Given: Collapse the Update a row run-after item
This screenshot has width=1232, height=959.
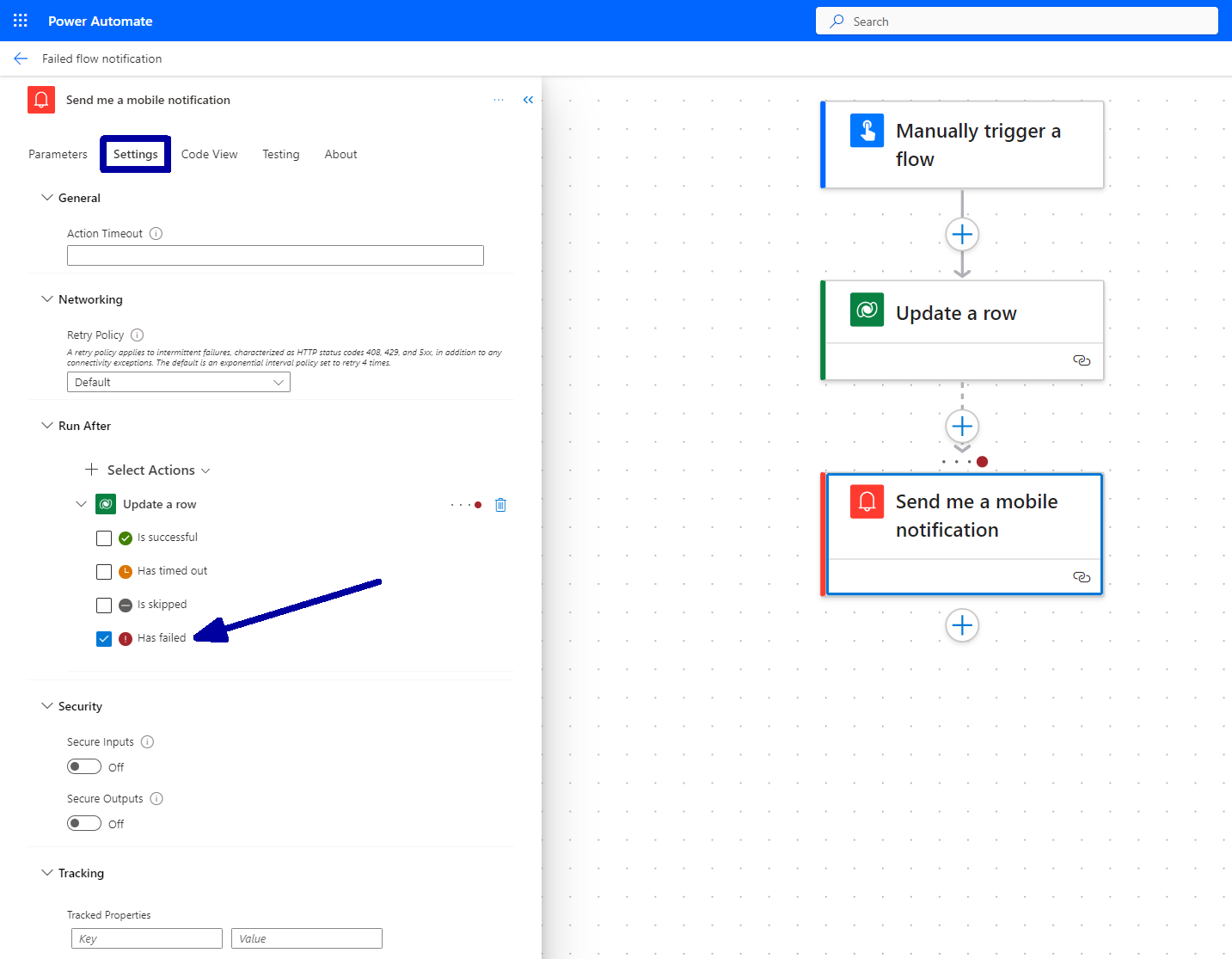Looking at the screenshot, I should [x=82, y=504].
